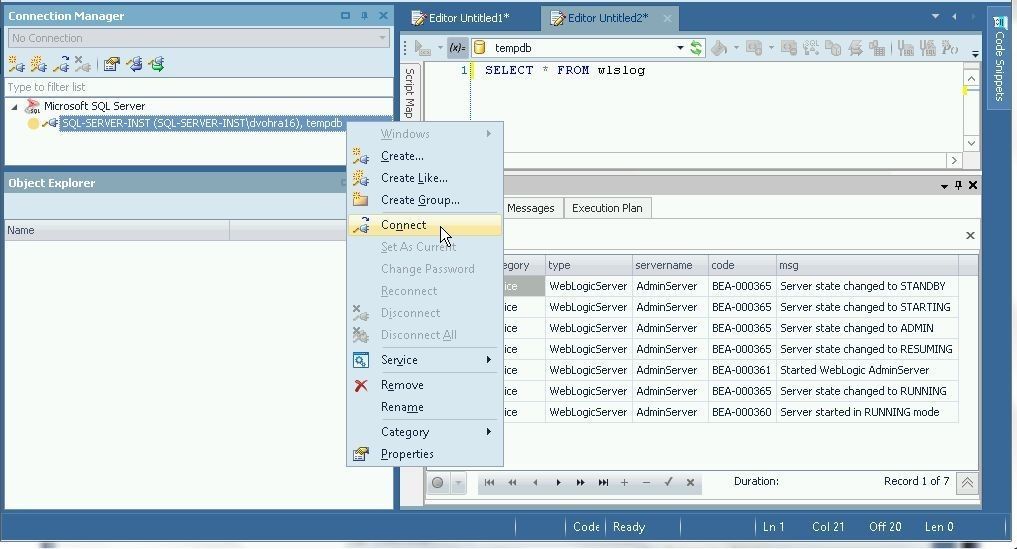
Task: Toggle the (x)= variables button in editor toolbar
Action: [x=456, y=48]
